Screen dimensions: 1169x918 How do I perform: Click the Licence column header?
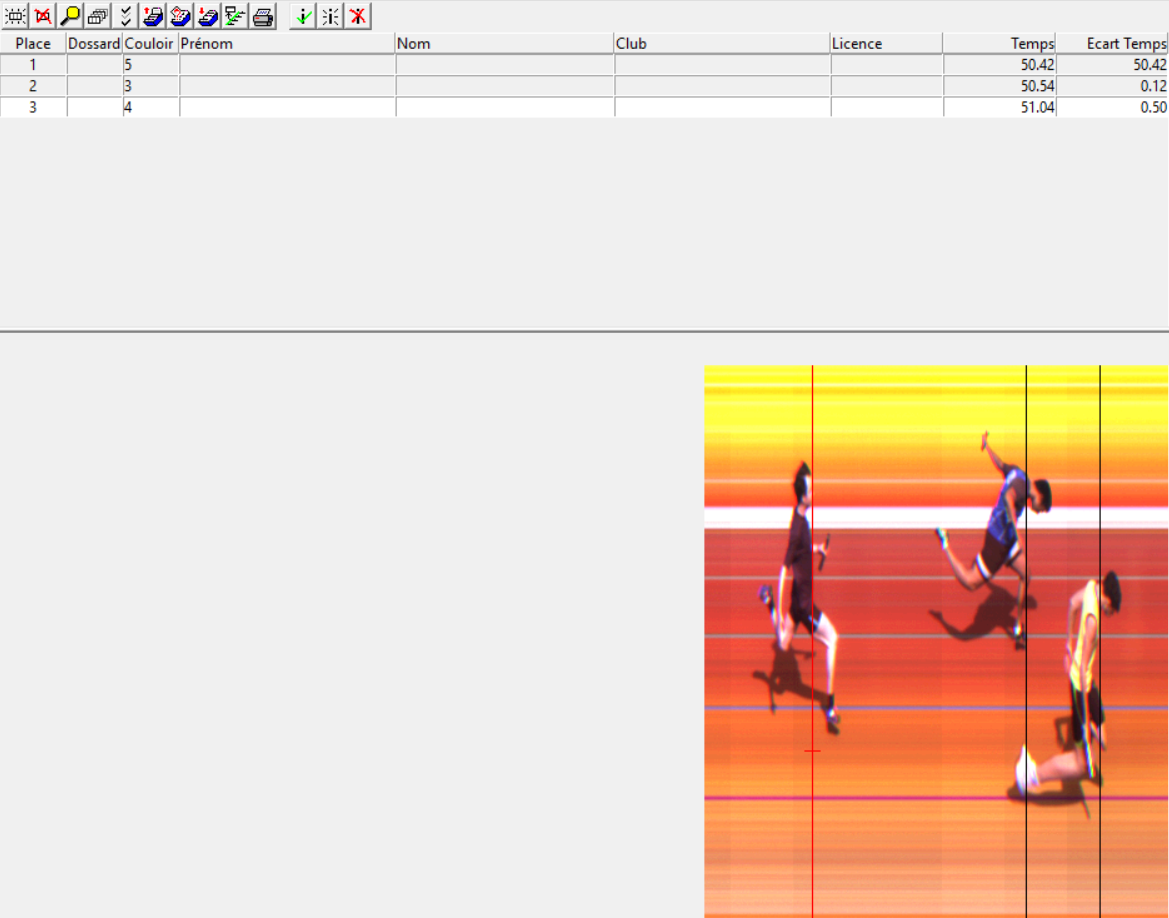pos(886,43)
